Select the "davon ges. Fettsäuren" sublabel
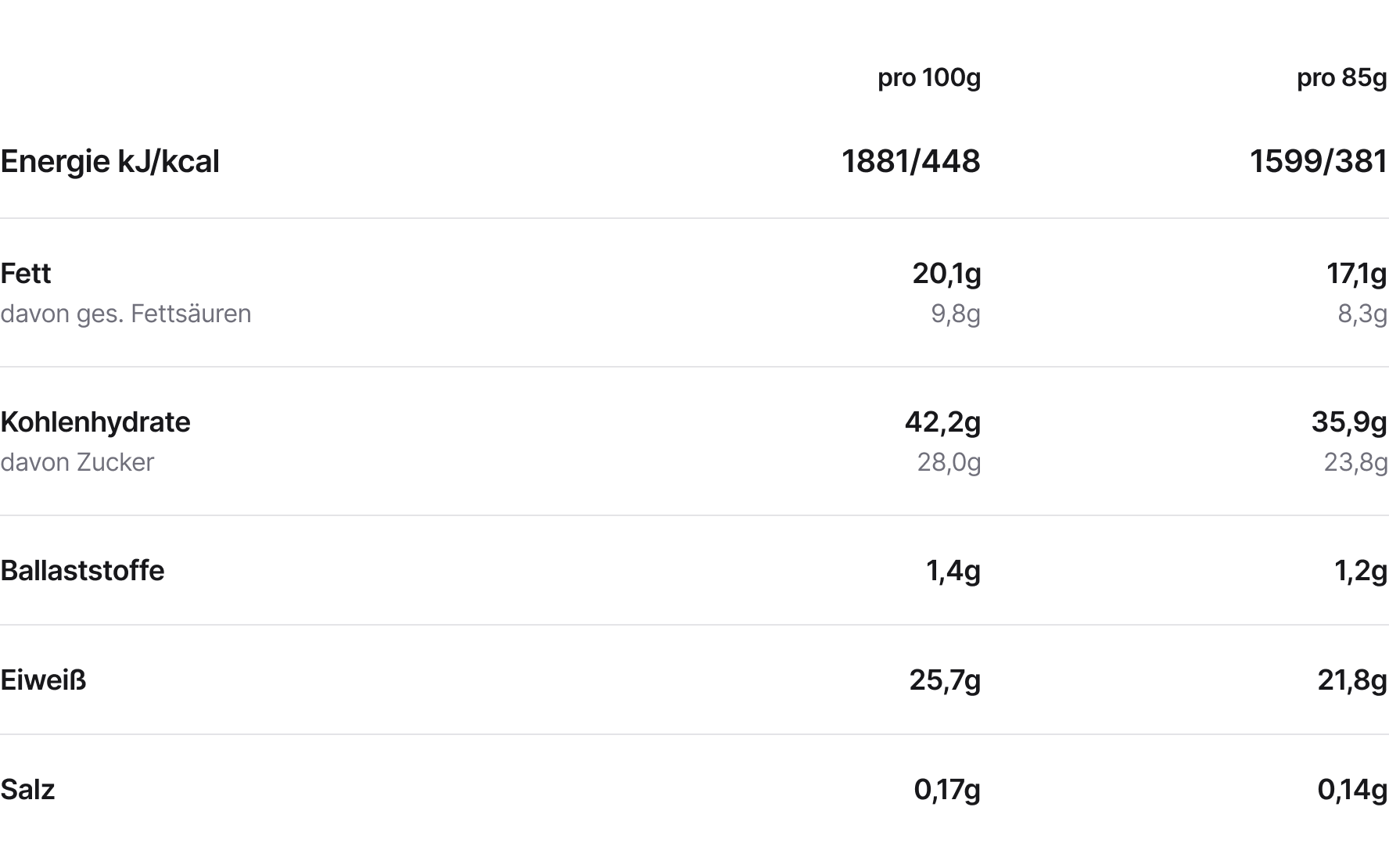The height and width of the screenshot is (868, 1389). (x=126, y=314)
